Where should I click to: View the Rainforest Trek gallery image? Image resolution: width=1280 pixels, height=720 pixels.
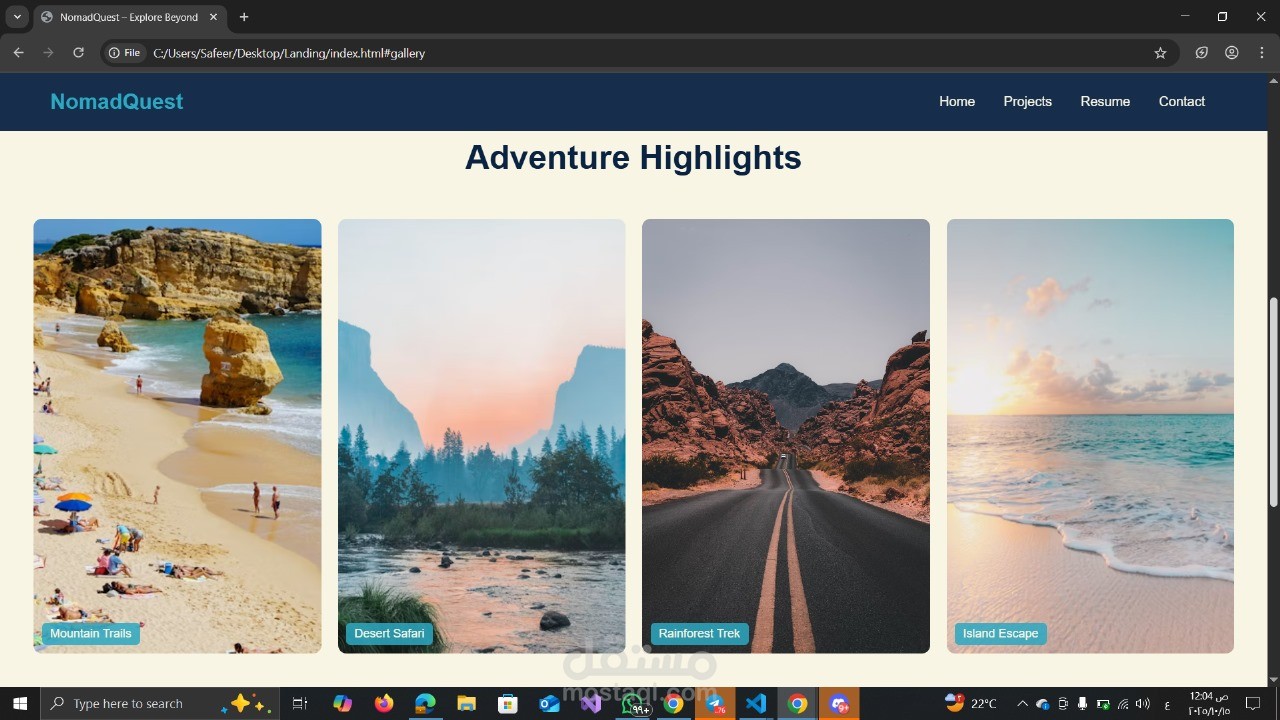785,436
